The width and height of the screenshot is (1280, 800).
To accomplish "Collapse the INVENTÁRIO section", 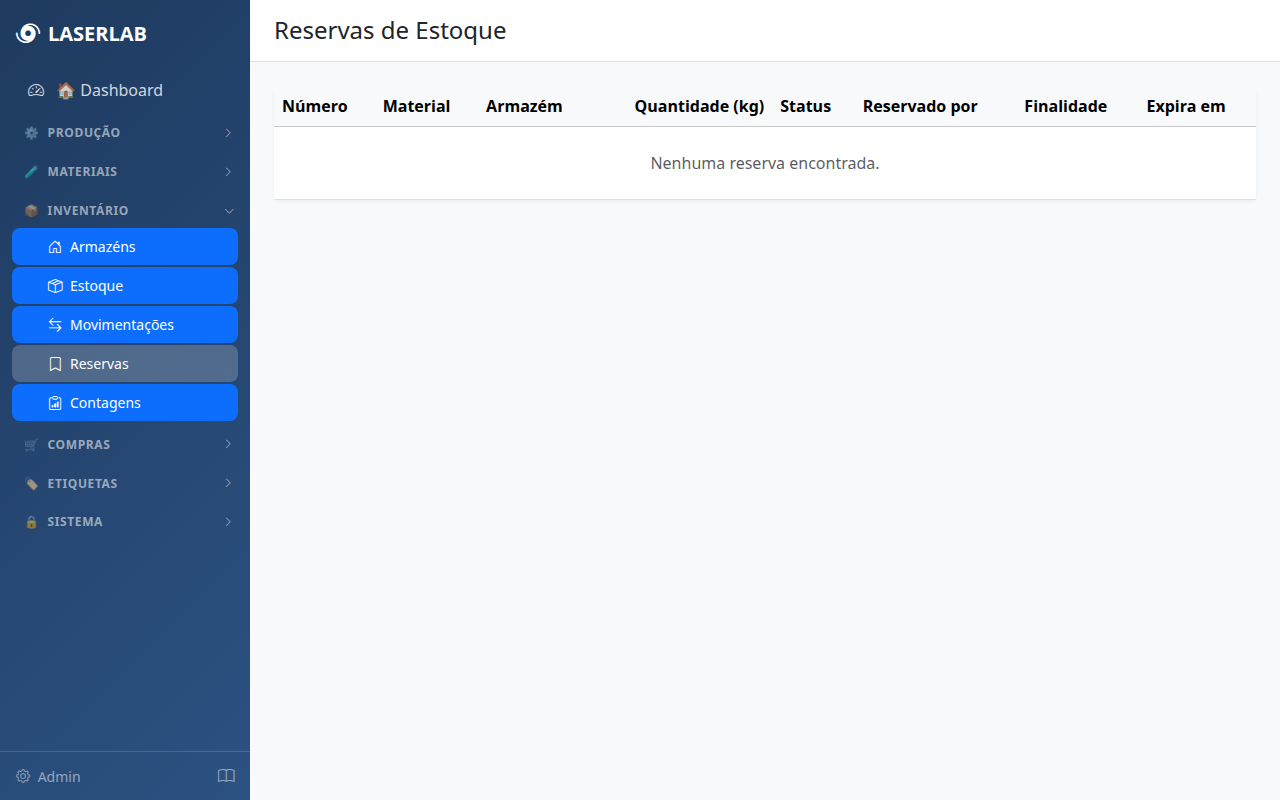I will click(x=229, y=210).
